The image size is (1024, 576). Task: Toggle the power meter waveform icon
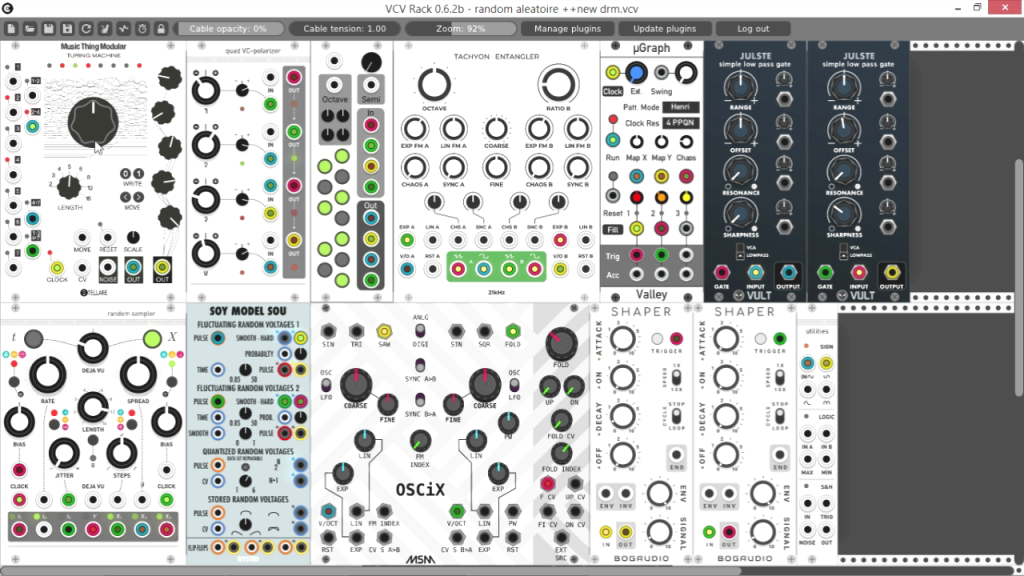click(123, 29)
